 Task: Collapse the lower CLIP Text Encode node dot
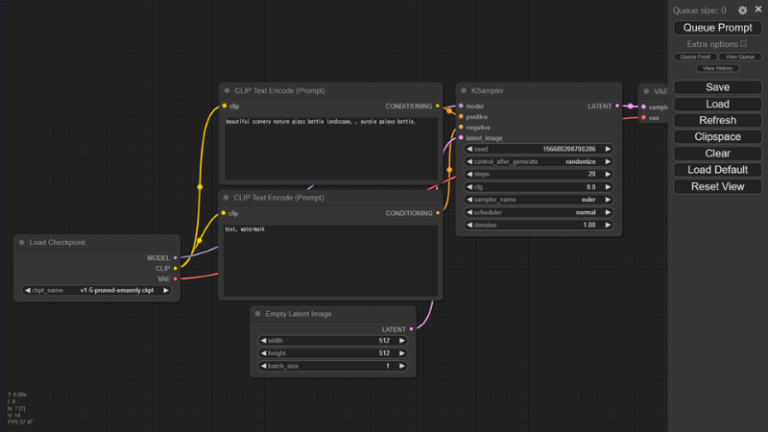[226, 198]
